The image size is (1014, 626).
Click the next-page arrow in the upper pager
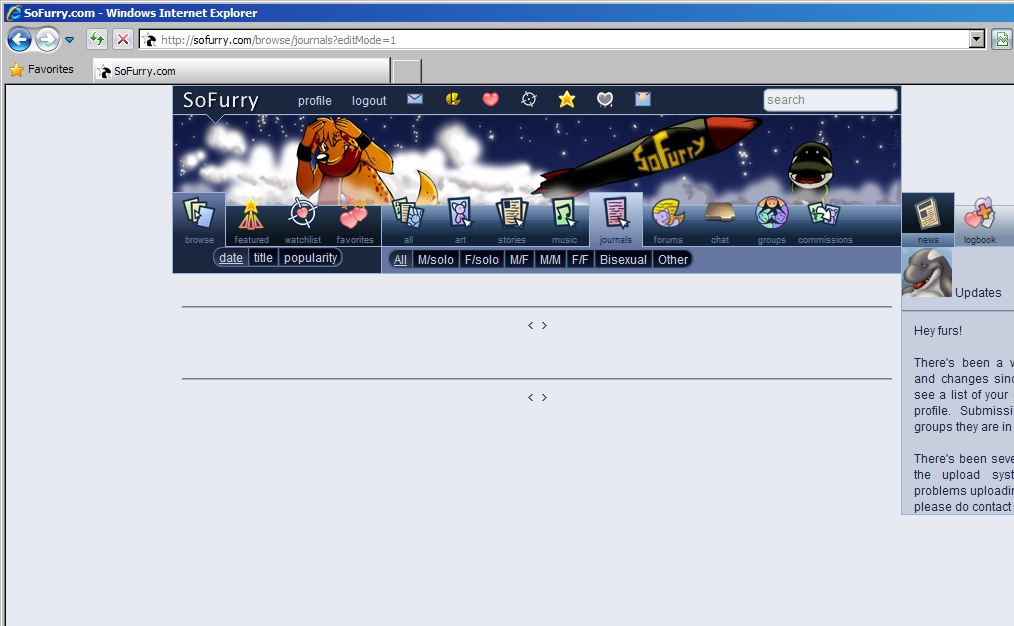click(544, 325)
